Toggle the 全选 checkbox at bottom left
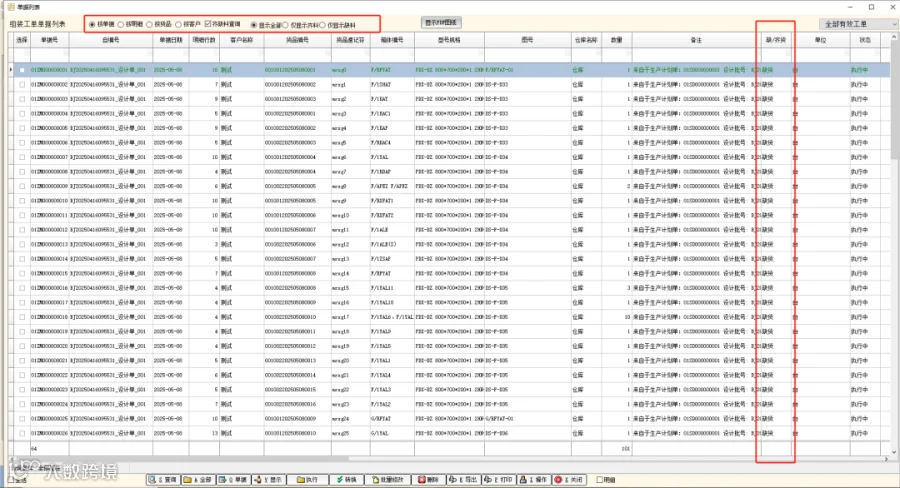Screen dimensions: 900x488 11,479
